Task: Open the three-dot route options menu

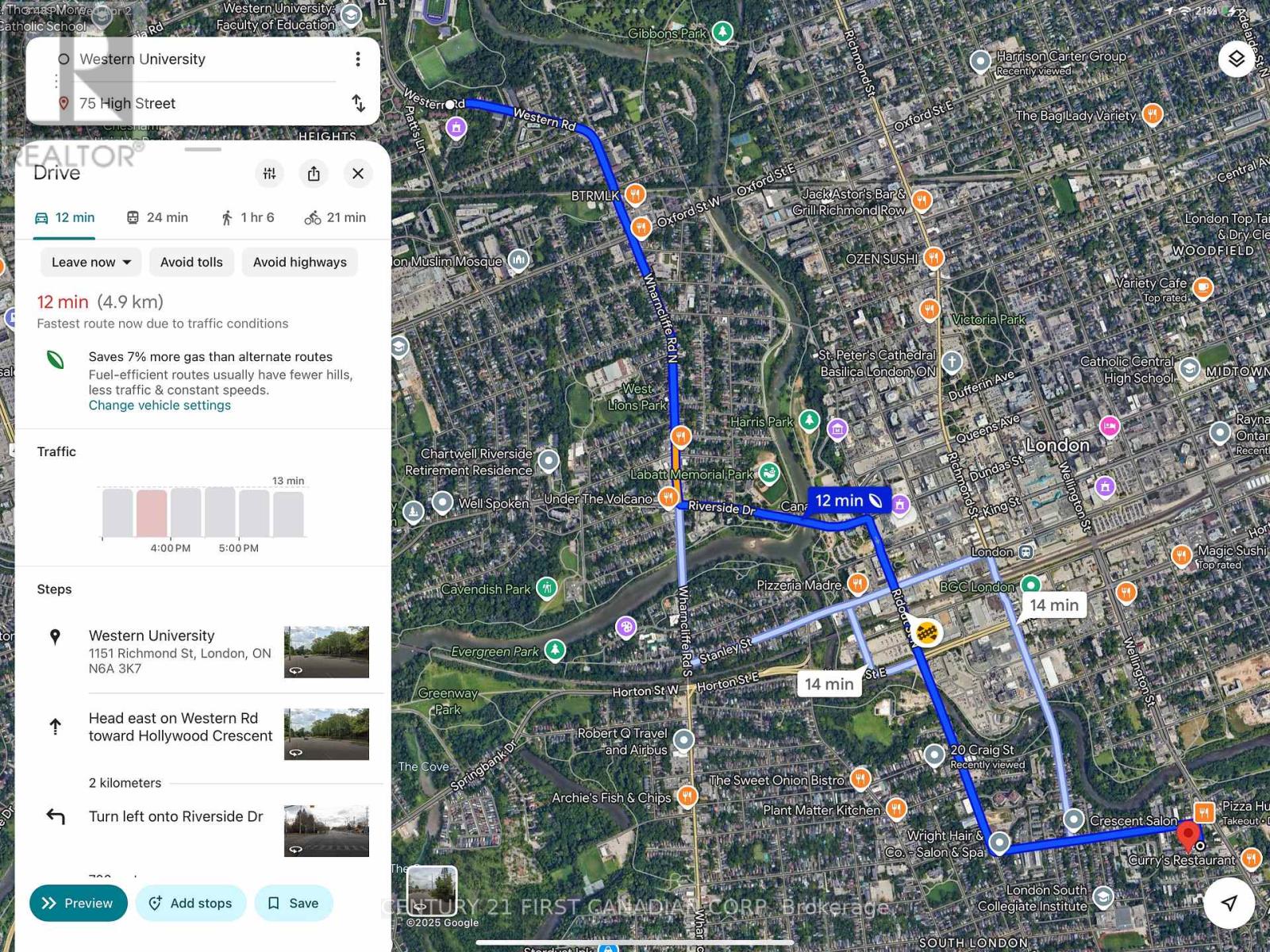Action: 358,59
